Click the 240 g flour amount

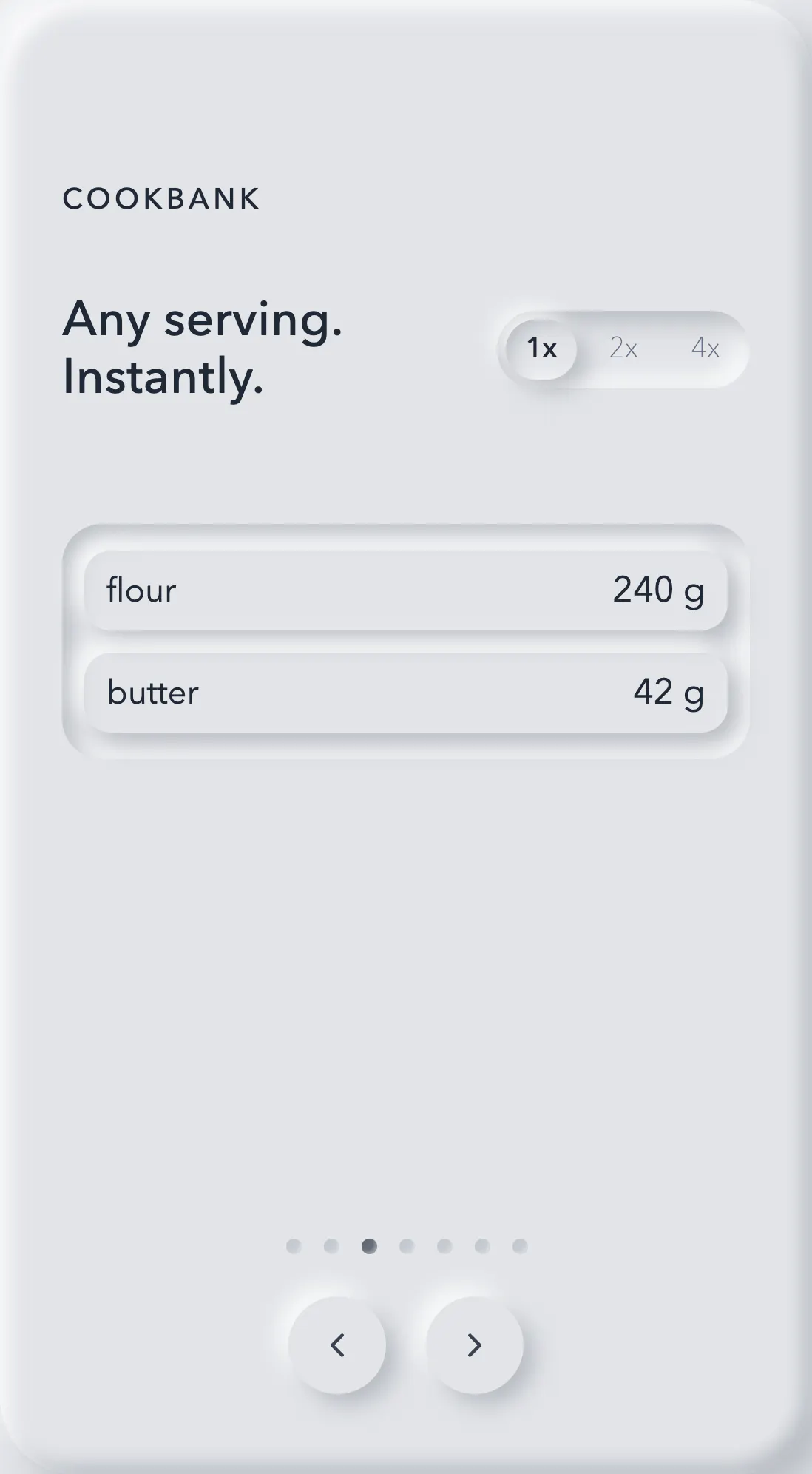(658, 590)
